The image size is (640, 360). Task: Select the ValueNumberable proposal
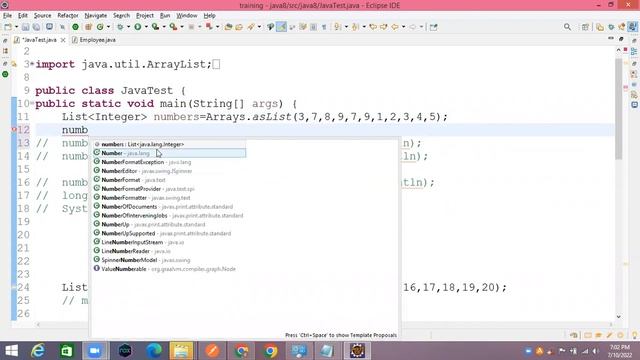[169, 269]
